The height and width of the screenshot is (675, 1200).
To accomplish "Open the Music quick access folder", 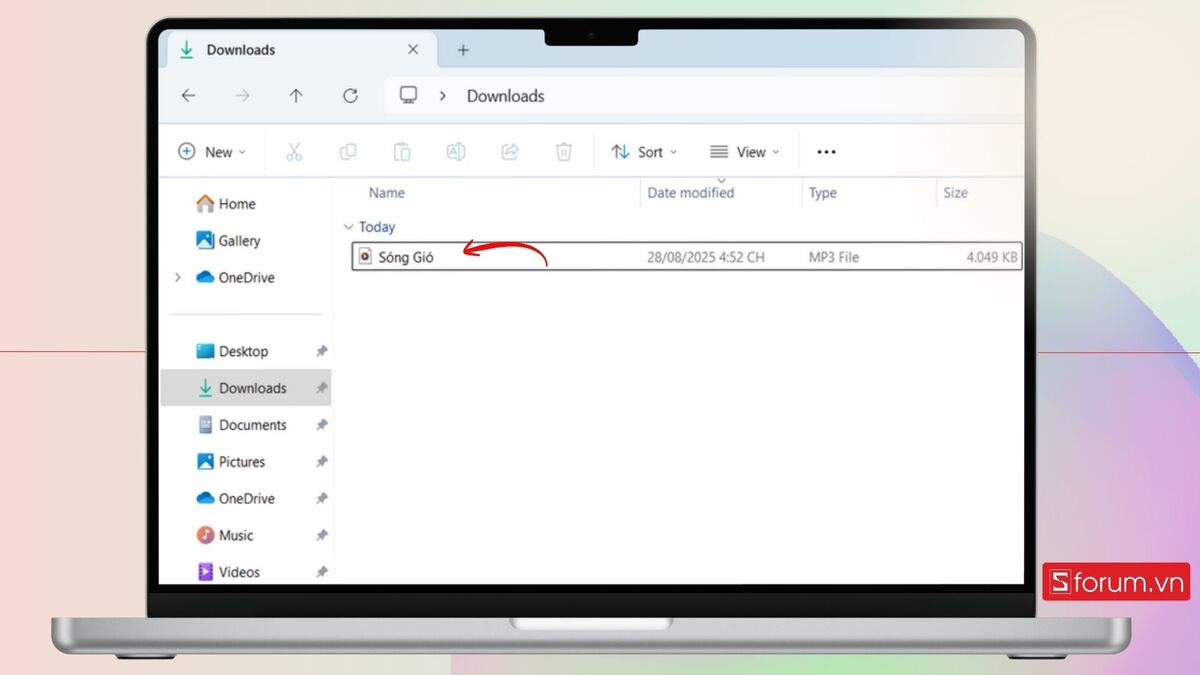I will pyautogui.click(x=225, y=535).
